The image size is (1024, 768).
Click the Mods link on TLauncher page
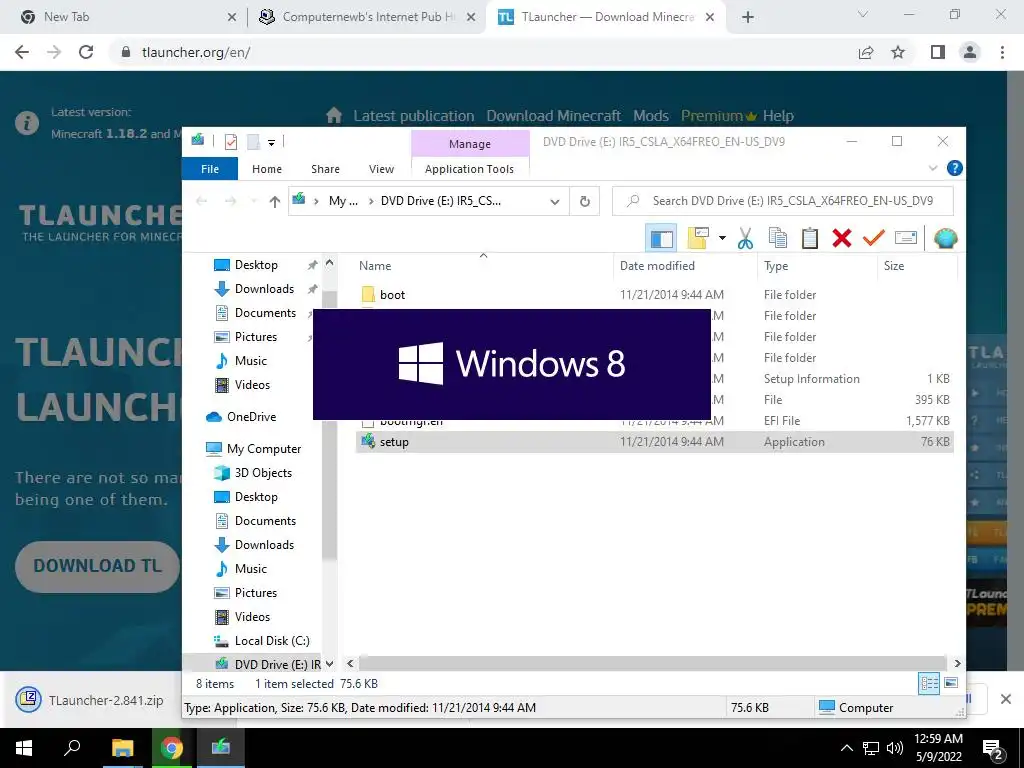[x=650, y=116]
